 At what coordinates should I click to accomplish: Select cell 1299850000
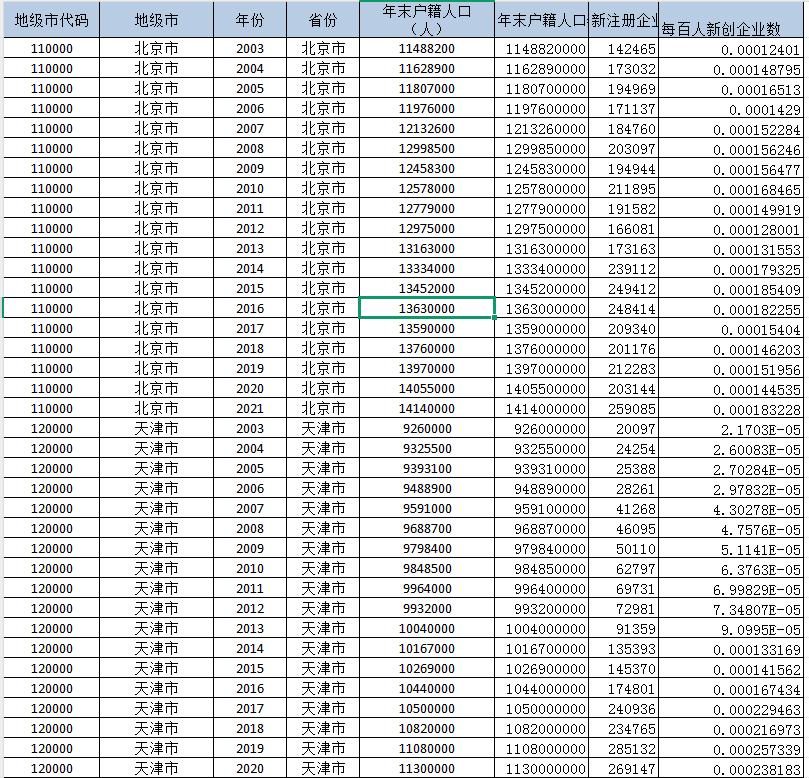coord(541,149)
